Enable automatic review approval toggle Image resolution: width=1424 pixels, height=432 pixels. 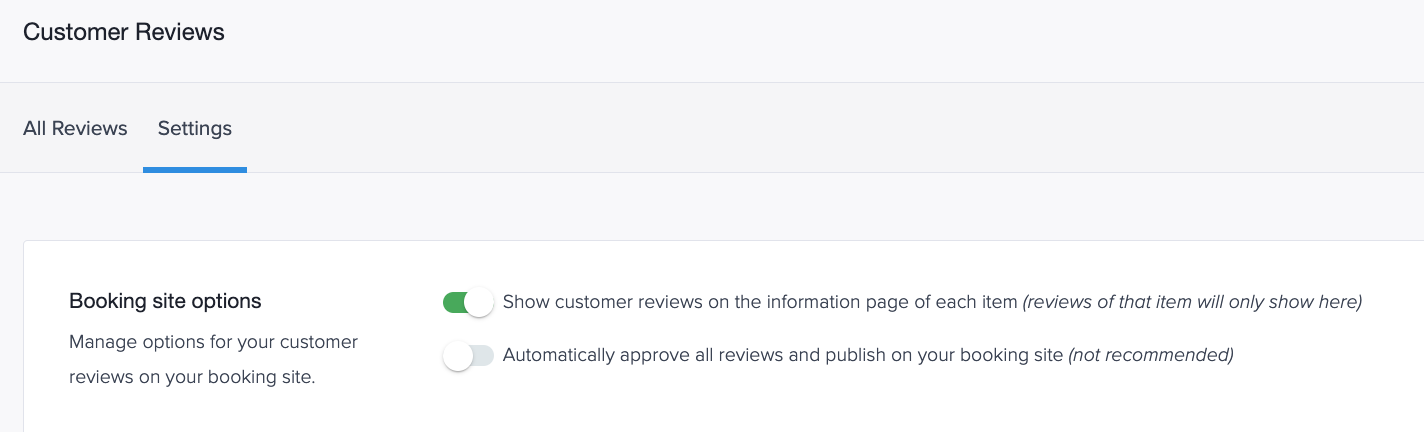(x=468, y=355)
